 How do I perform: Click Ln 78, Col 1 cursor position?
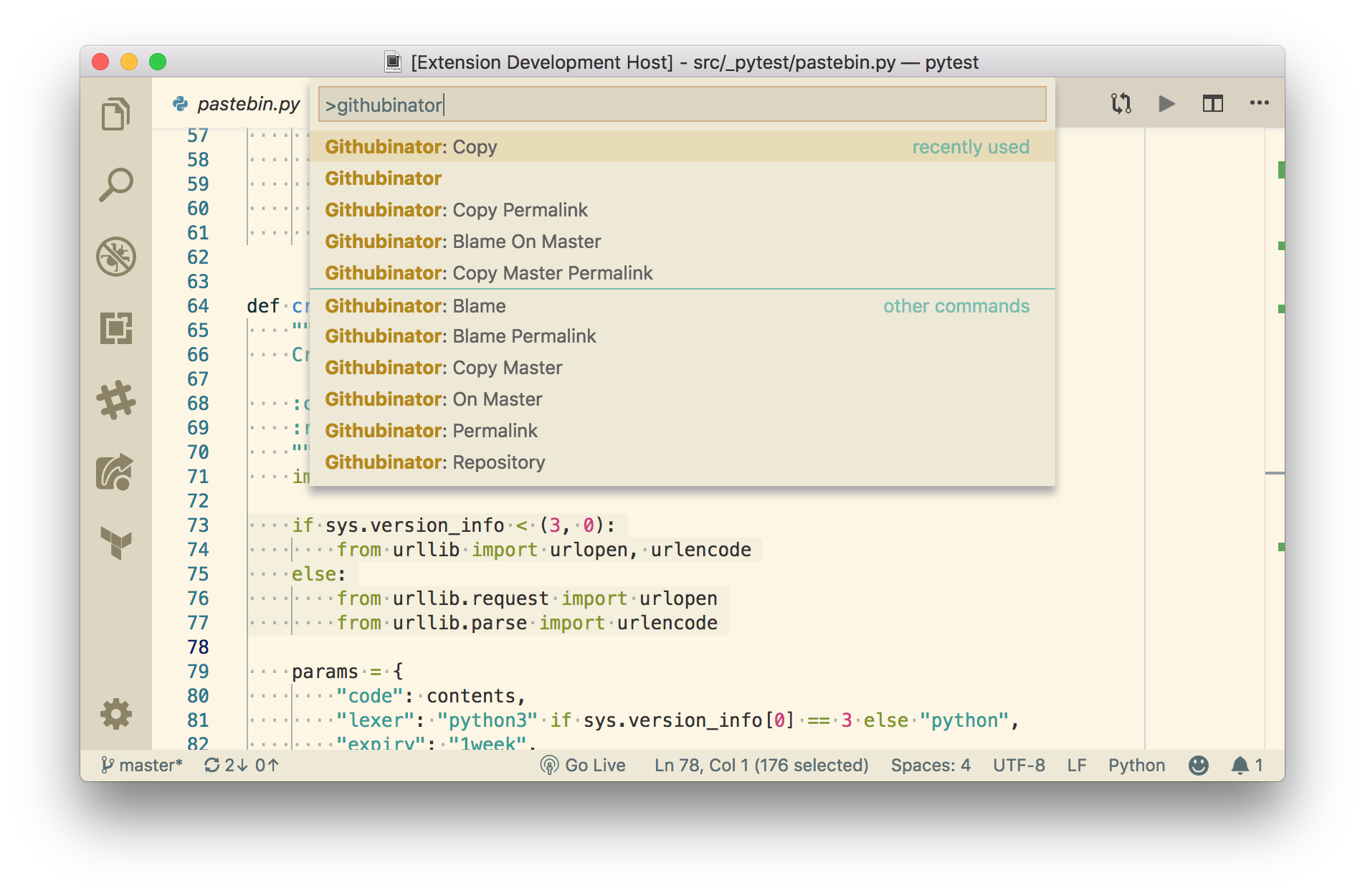click(x=761, y=766)
